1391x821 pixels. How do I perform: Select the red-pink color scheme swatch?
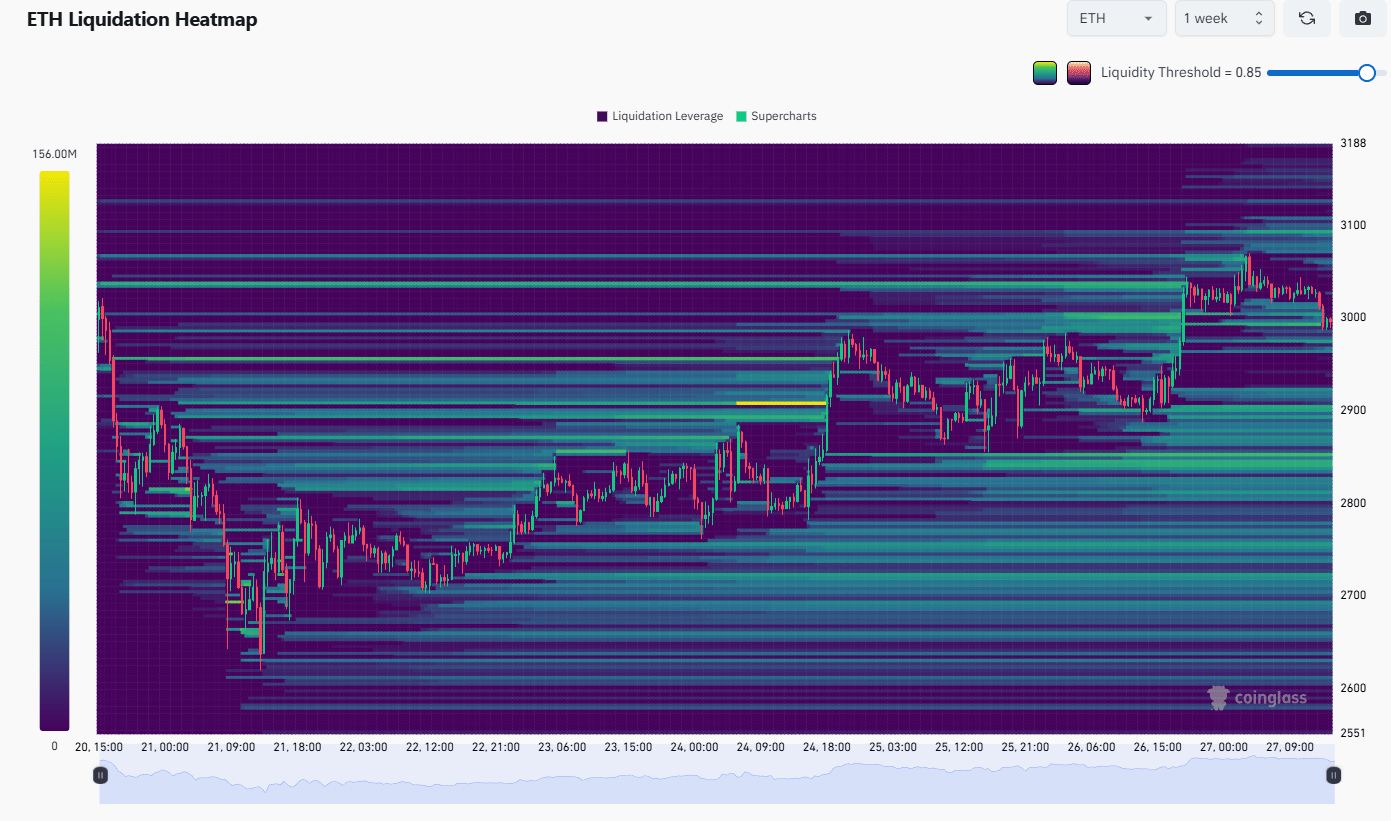(1079, 73)
